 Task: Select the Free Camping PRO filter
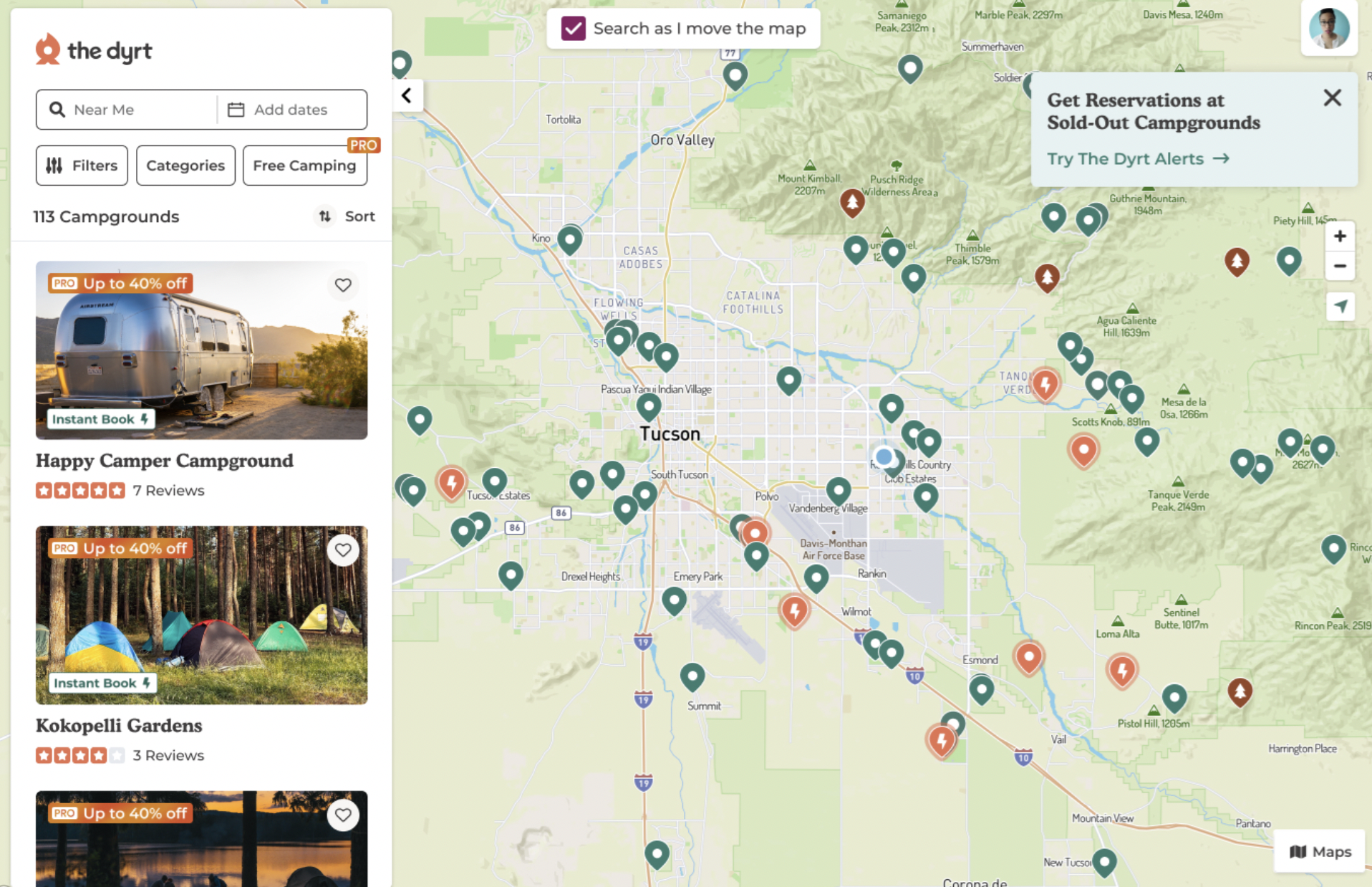tap(304, 166)
